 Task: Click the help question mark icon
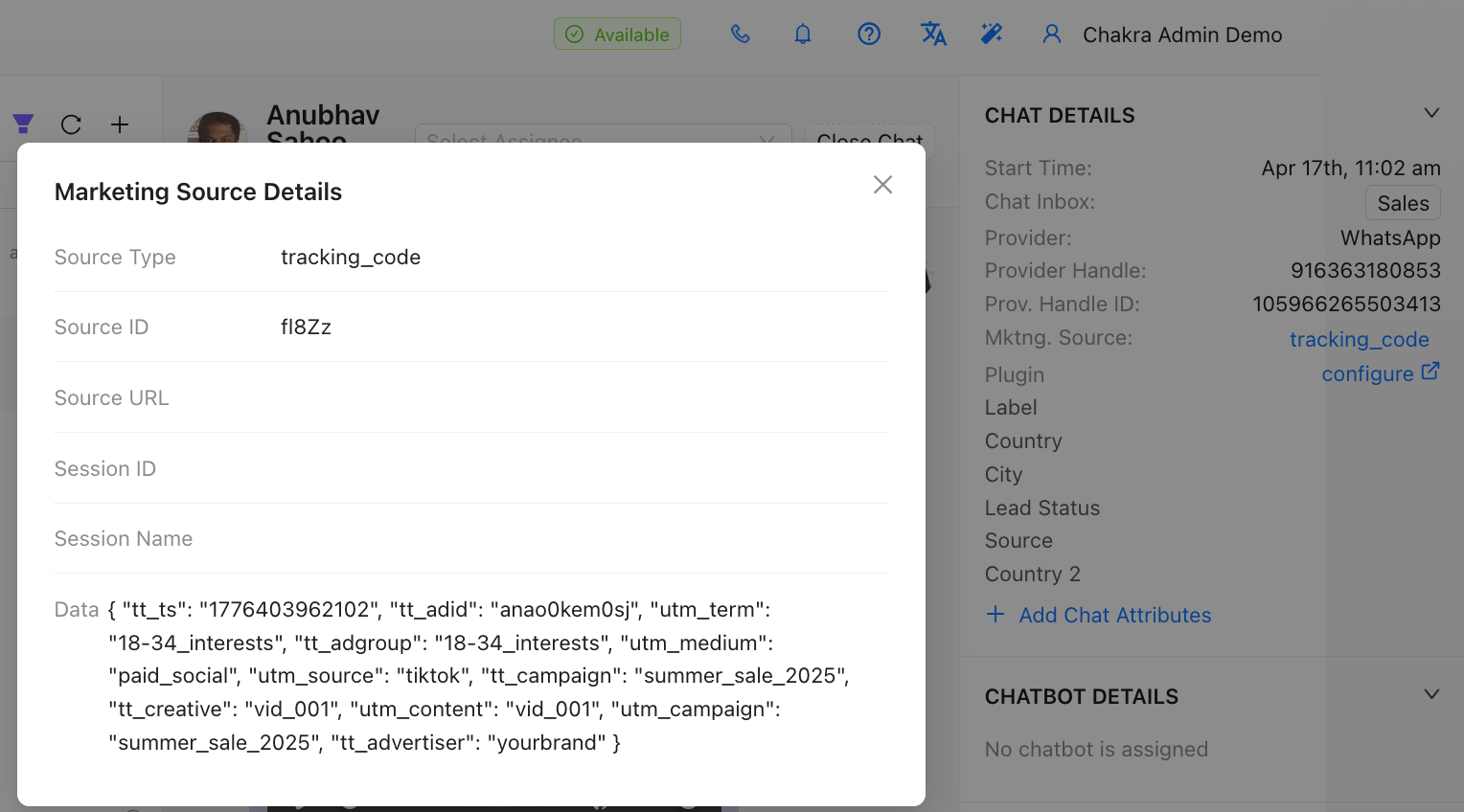(868, 34)
